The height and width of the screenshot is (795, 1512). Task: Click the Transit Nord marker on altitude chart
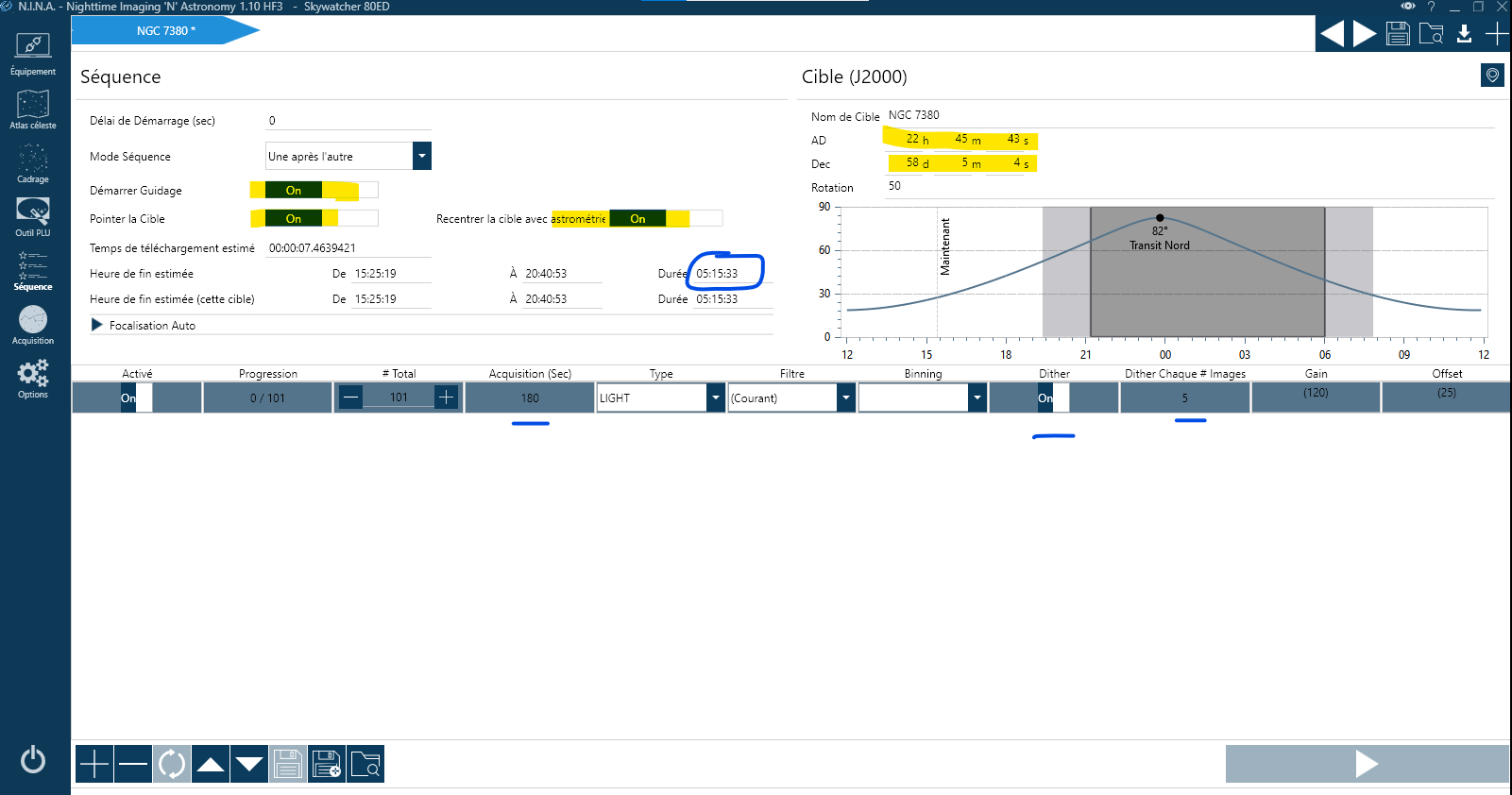click(1160, 218)
